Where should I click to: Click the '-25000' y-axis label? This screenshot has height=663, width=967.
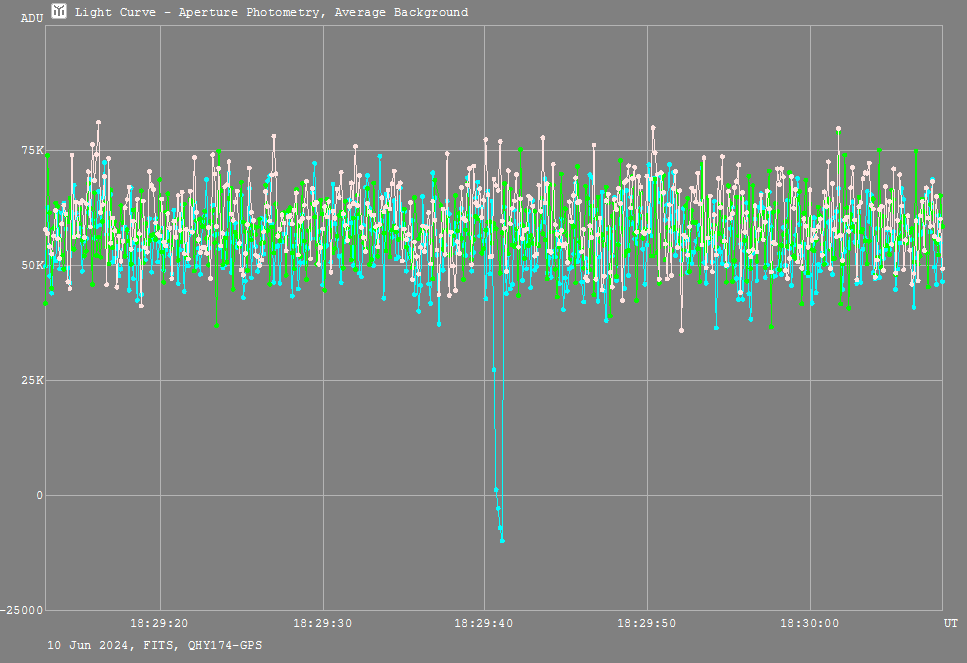click(22, 611)
